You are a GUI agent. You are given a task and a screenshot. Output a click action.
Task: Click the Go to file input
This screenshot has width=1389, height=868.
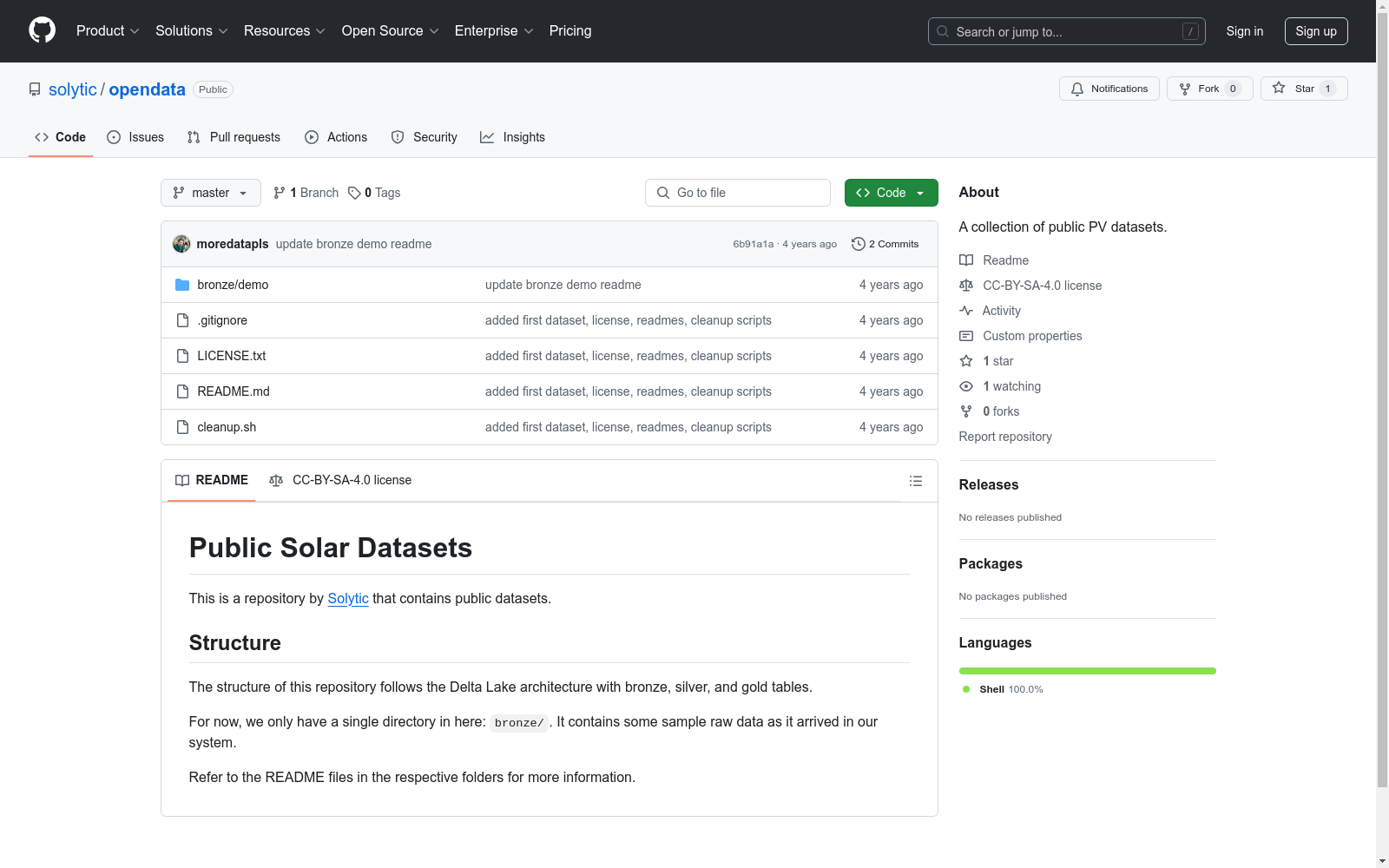click(738, 193)
